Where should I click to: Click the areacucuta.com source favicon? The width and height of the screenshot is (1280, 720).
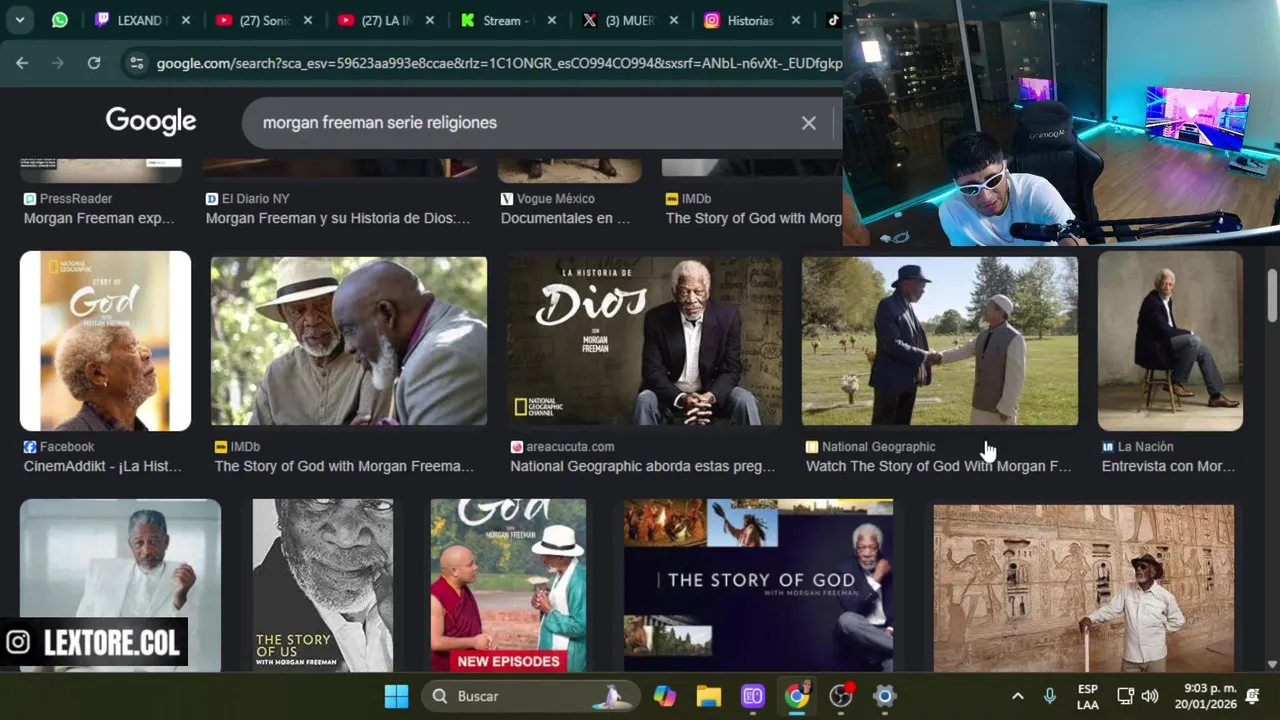(517, 447)
